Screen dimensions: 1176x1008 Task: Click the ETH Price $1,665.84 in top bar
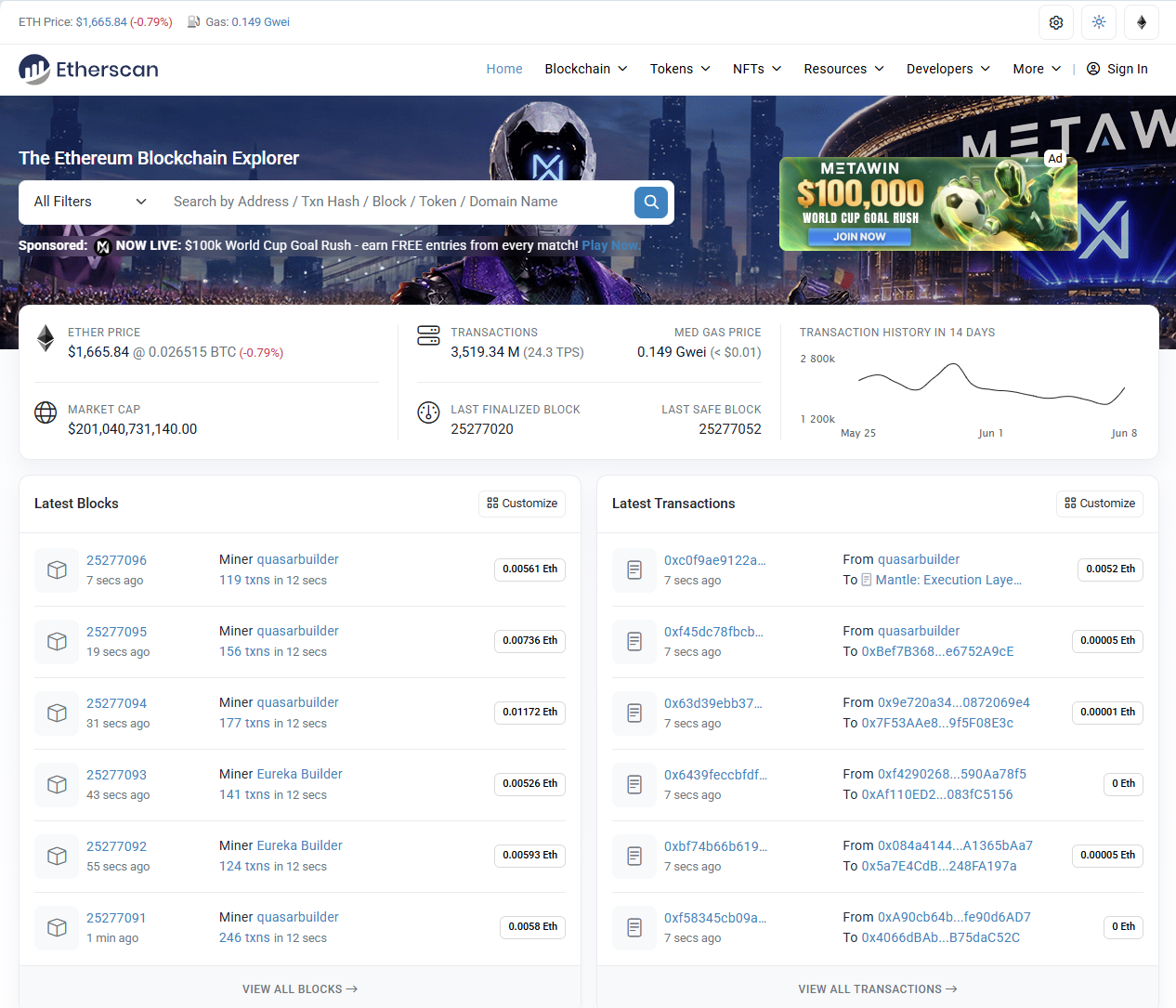tap(101, 21)
